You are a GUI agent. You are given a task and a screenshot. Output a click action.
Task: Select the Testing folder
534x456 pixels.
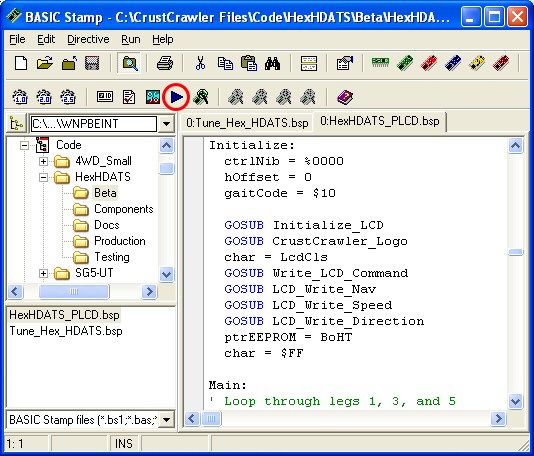point(112,257)
